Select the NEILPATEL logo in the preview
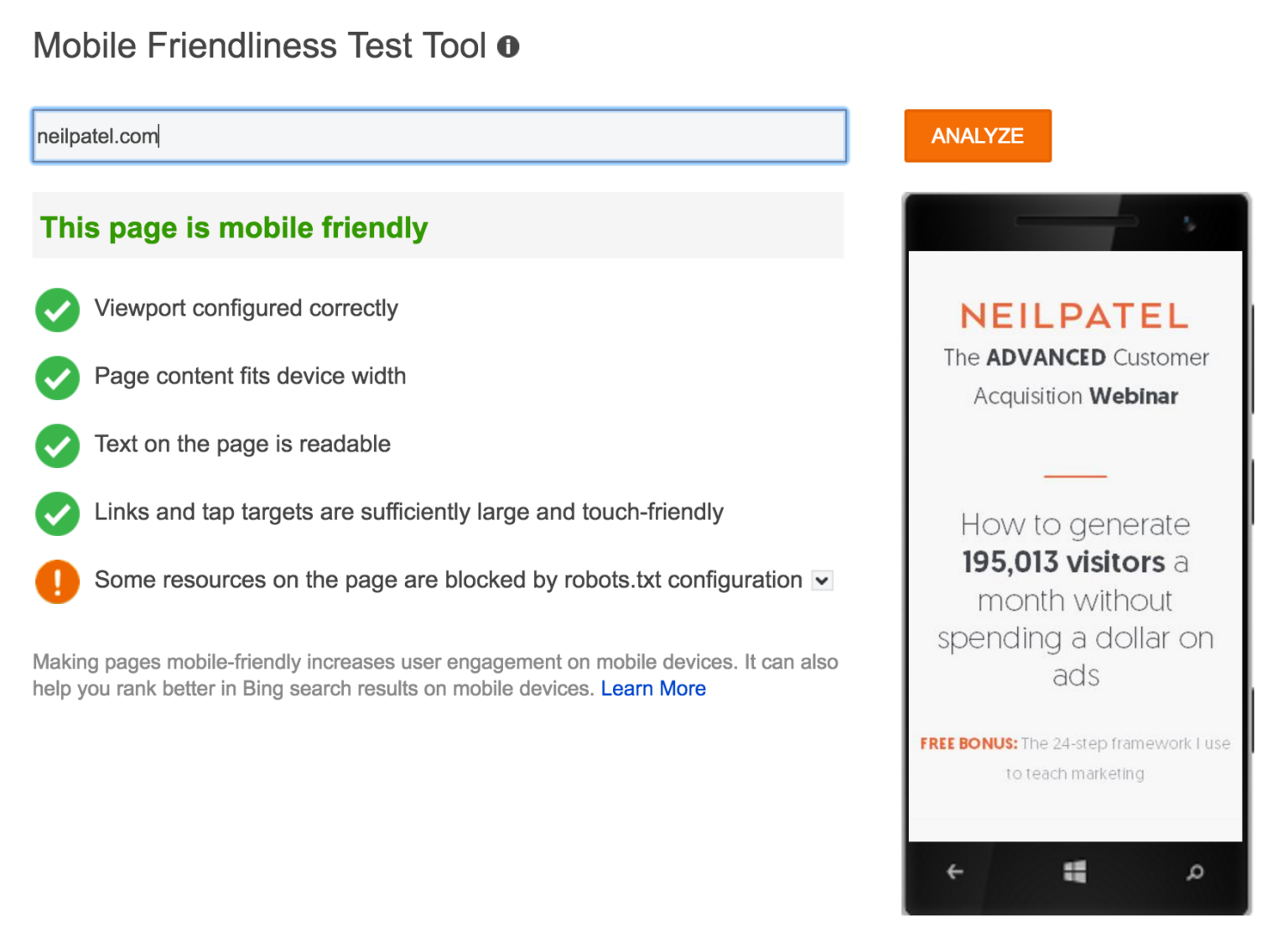This screenshot has width=1288, height=948. coord(1074,315)
